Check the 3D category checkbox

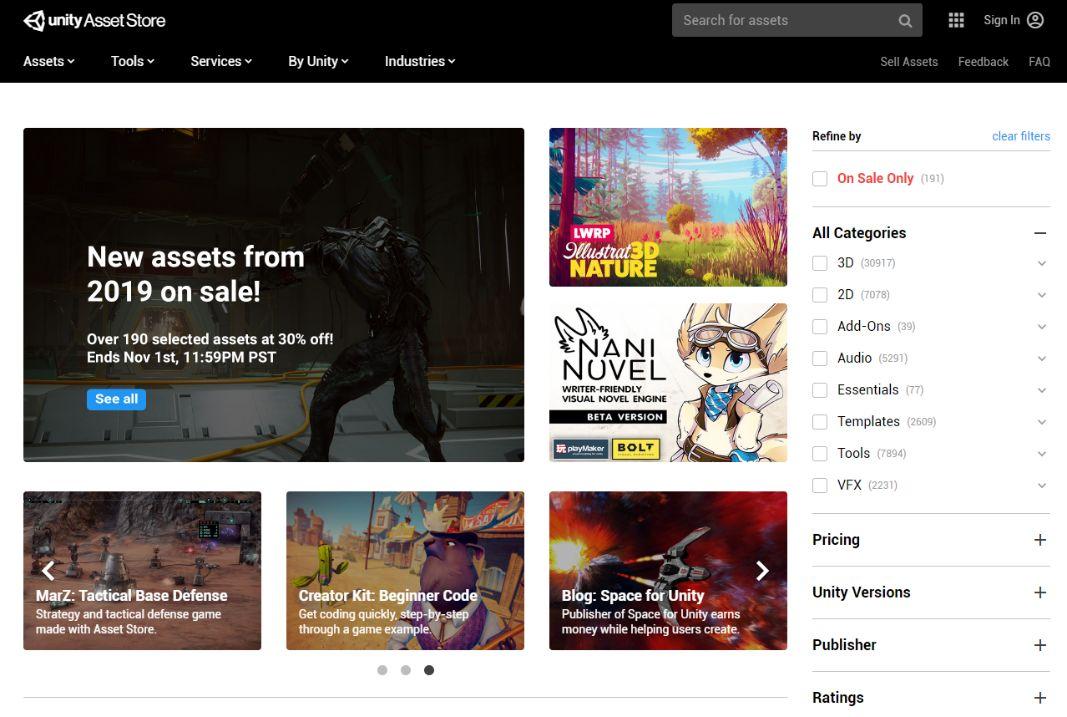[x=820, y=263]
